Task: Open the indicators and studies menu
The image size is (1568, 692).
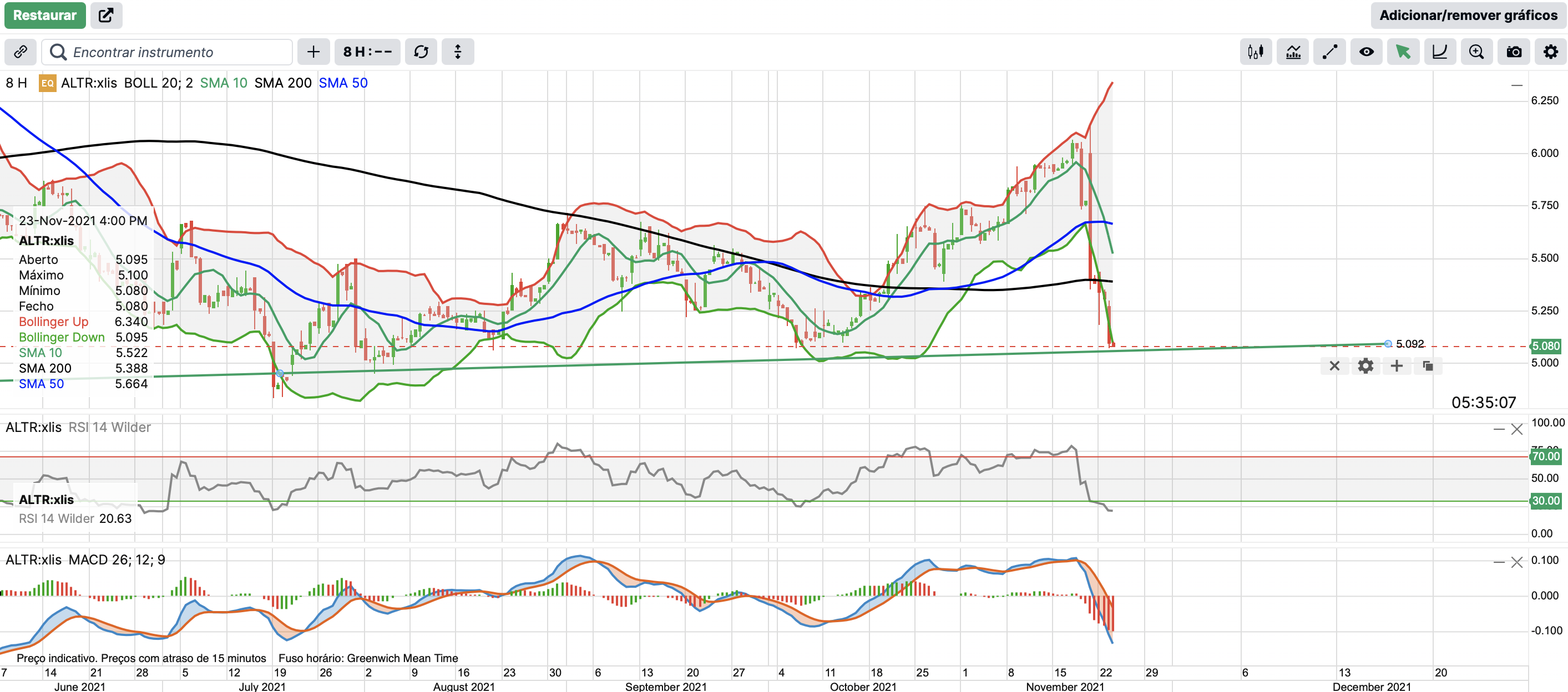Action: pyautogui.click(x=1293, y=52)
